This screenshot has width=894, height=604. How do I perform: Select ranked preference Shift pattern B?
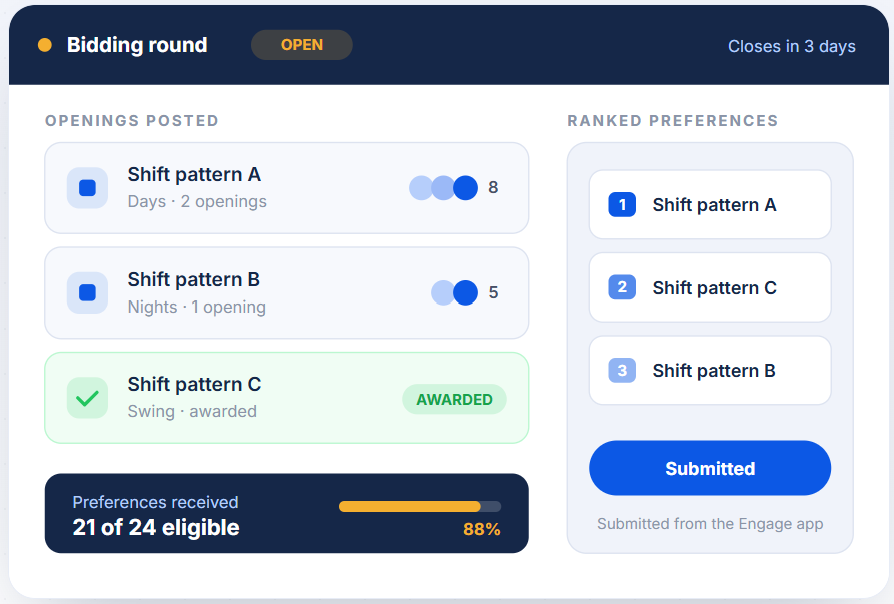click(710, 370)
